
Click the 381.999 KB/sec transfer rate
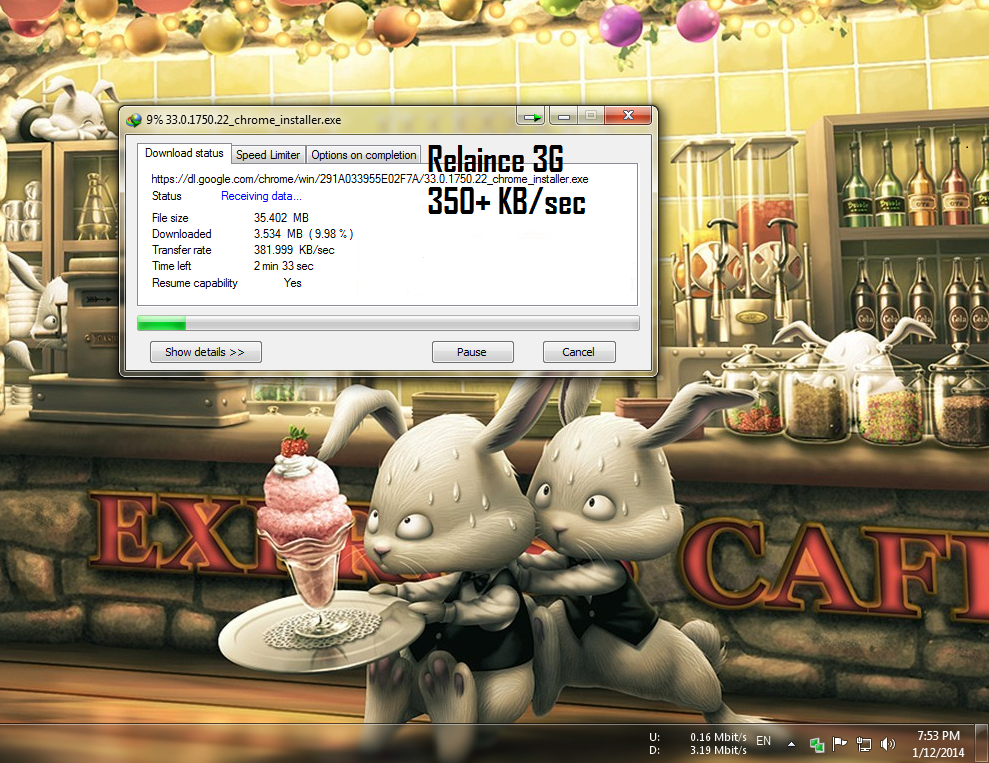click(294, 250)
